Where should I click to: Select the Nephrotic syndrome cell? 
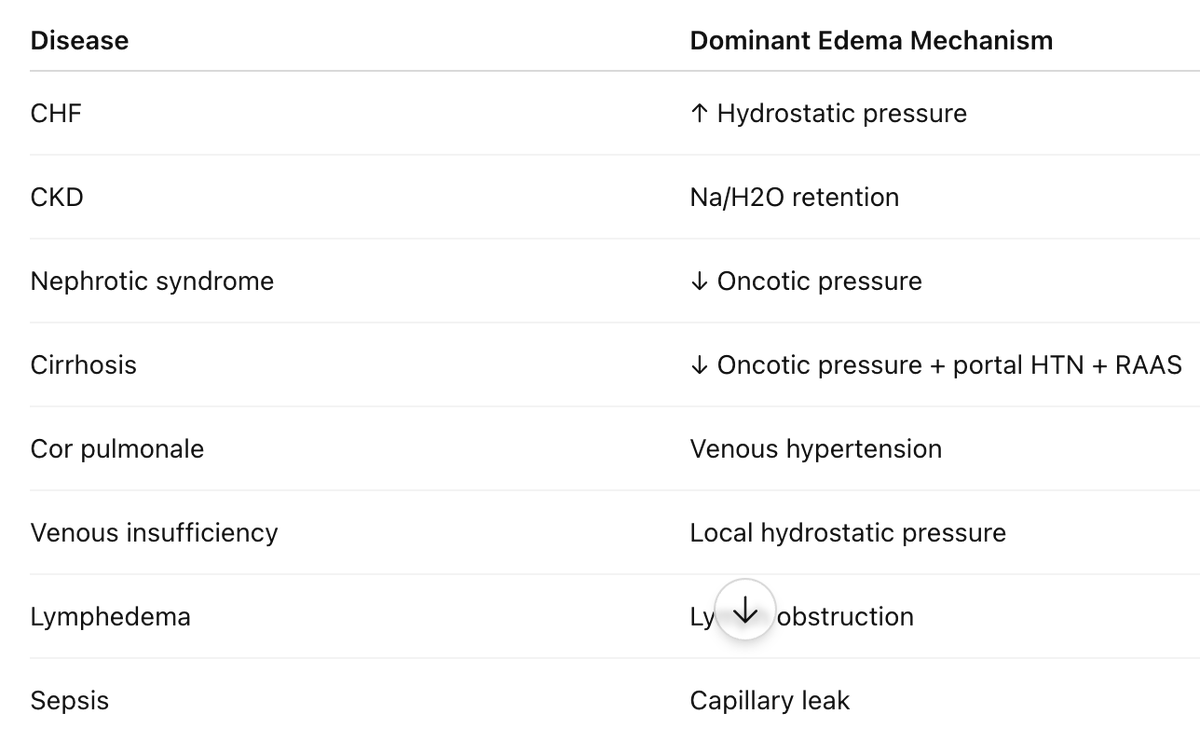[x=152, y=281]
